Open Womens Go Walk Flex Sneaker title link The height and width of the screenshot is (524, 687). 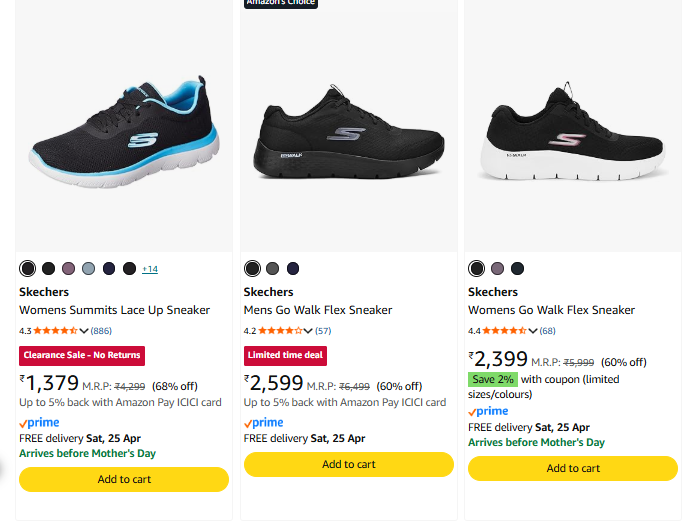[551, 310]
